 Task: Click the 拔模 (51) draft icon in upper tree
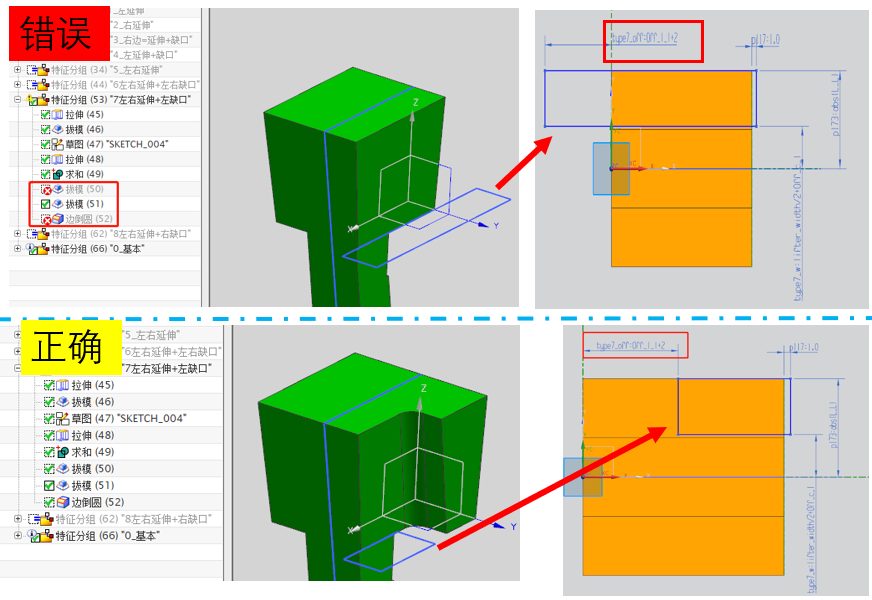[57, 204]
